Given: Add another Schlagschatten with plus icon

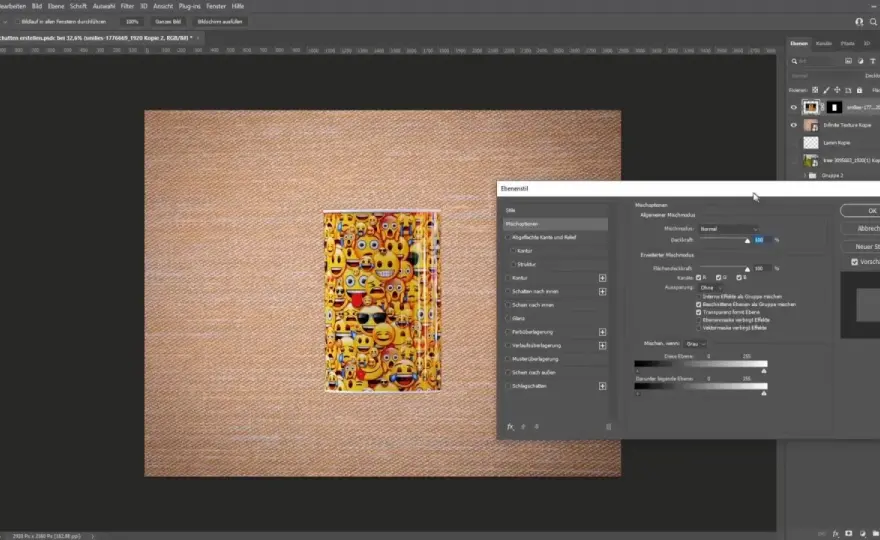Looking at the screenshot, I should click(x=602, y=386).
